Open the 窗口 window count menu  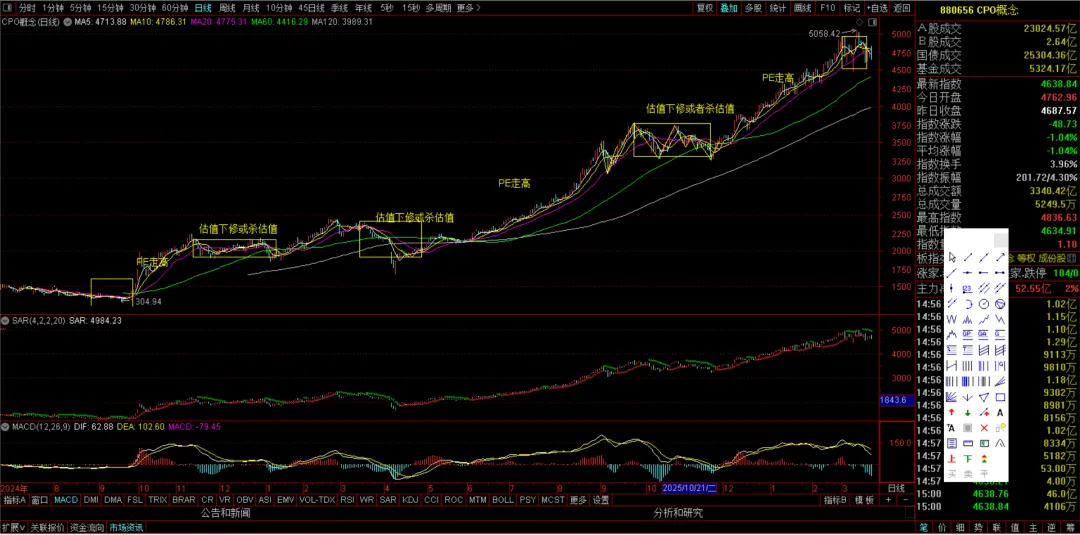40,500
